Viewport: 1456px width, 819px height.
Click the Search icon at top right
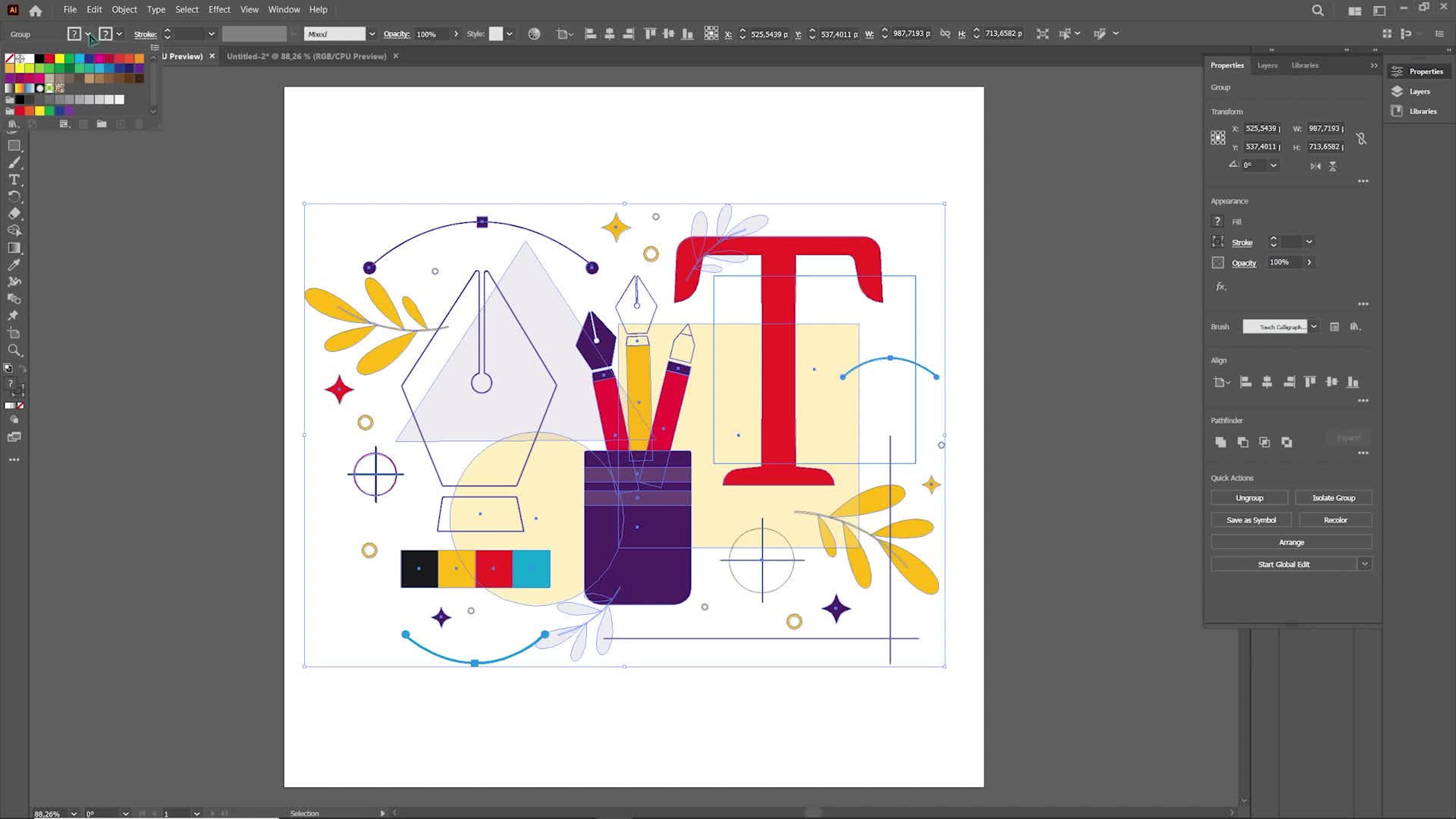tap(1318, 11)
